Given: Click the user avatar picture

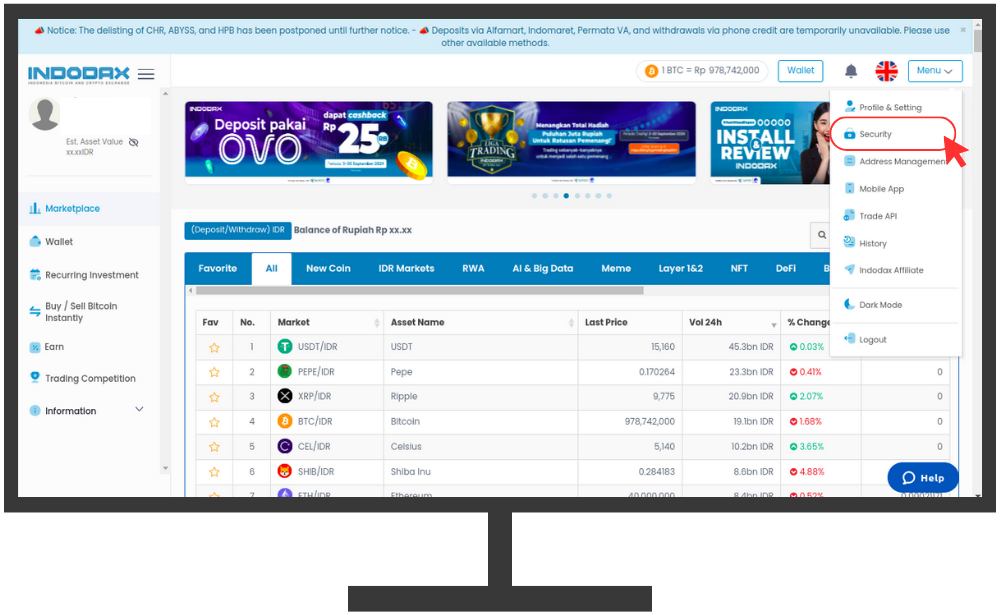Looking at the screenshot, I should [x=45, y=114].
